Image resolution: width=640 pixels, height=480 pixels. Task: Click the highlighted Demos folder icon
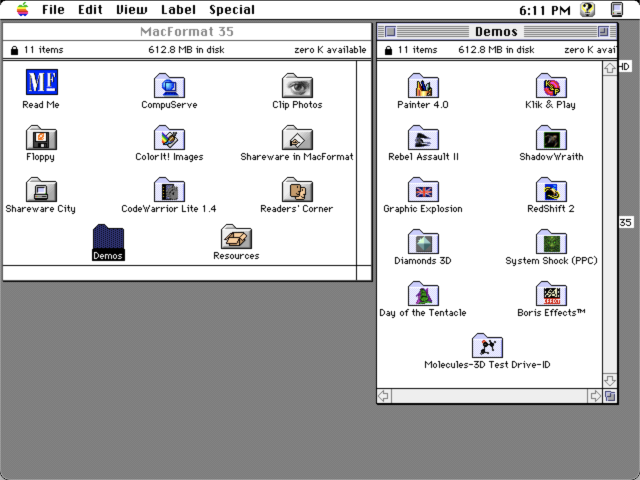click(108, 237)
